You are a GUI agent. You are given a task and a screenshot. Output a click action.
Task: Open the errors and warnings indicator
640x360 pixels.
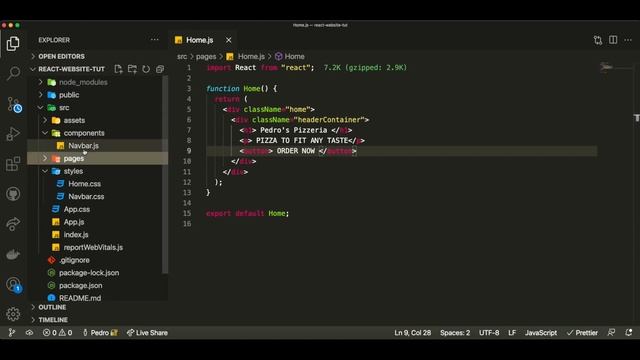coord(58,333)
